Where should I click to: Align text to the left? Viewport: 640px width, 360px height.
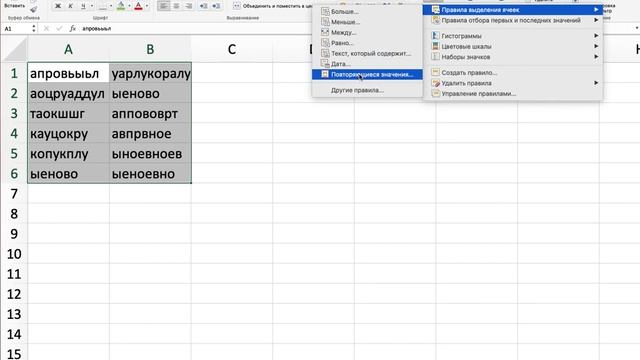[164, 6]
